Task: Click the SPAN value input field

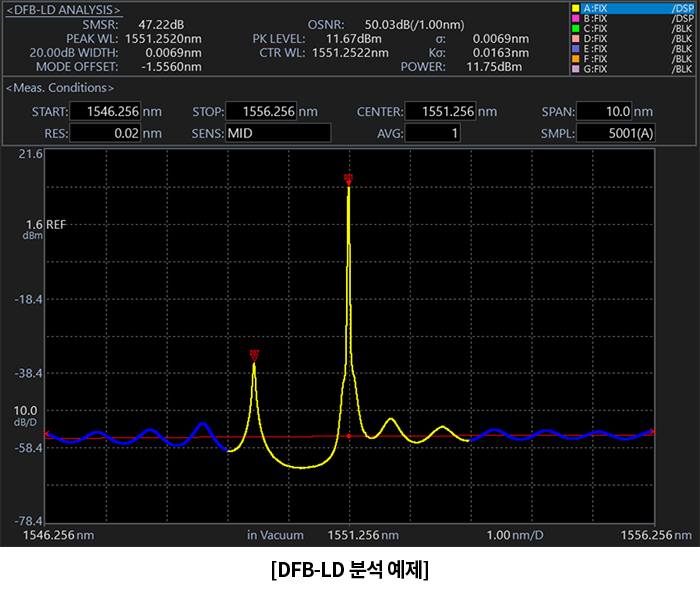Action: click(x=604, y=111)
